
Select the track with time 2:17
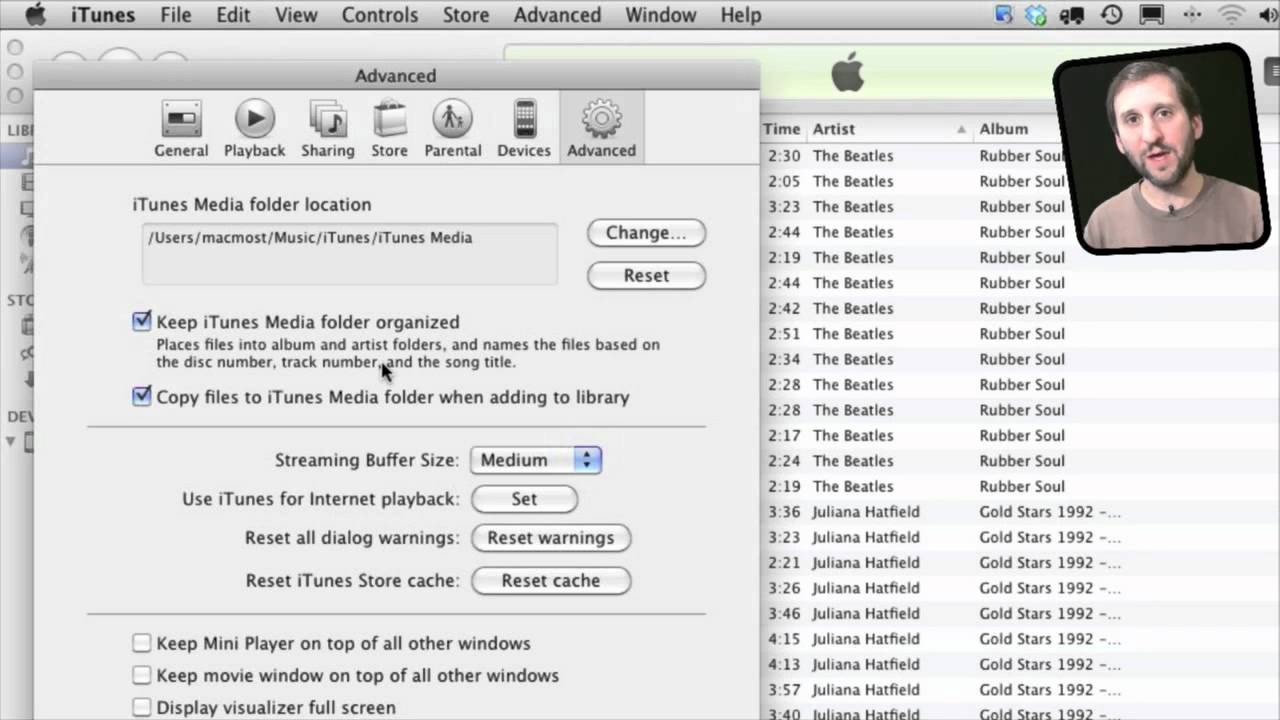(x=1020, y=435)
